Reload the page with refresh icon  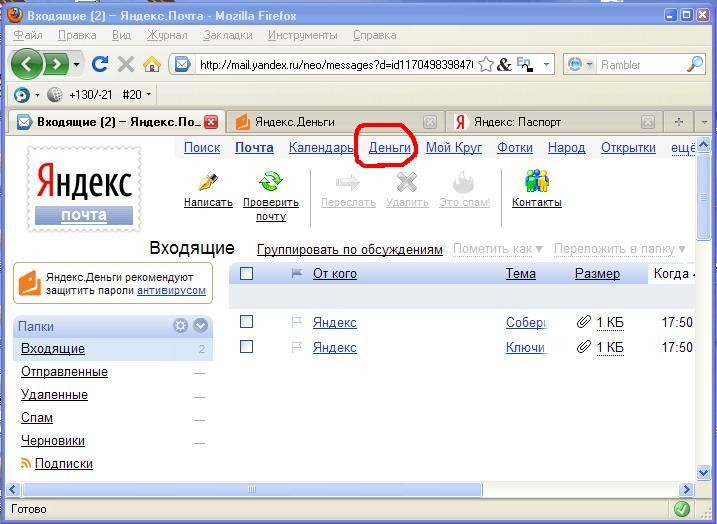[x=100, y=64]
